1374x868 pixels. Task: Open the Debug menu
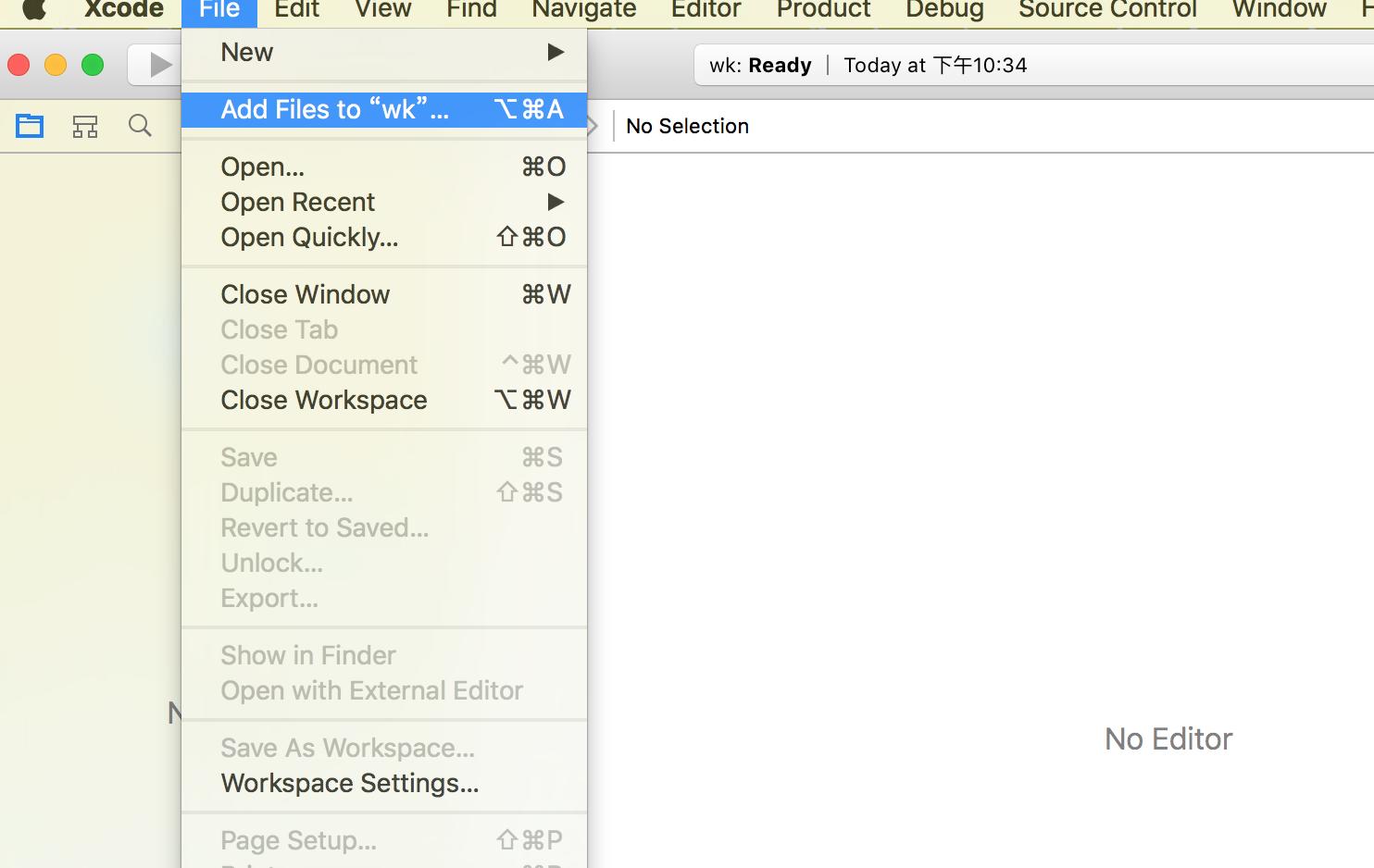tap(944, 9)
